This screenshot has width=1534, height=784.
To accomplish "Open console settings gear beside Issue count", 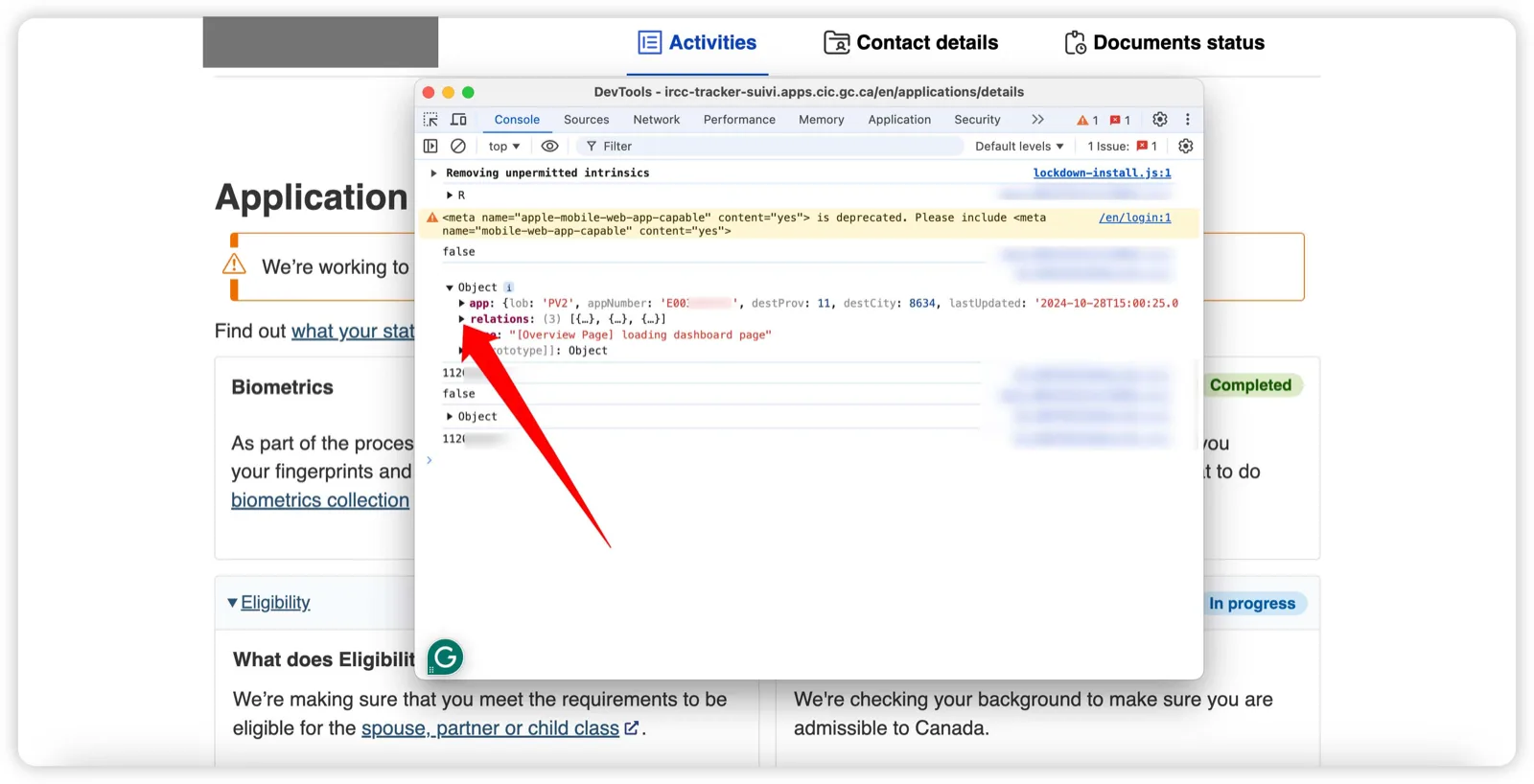I will (x=1186, y=147).
